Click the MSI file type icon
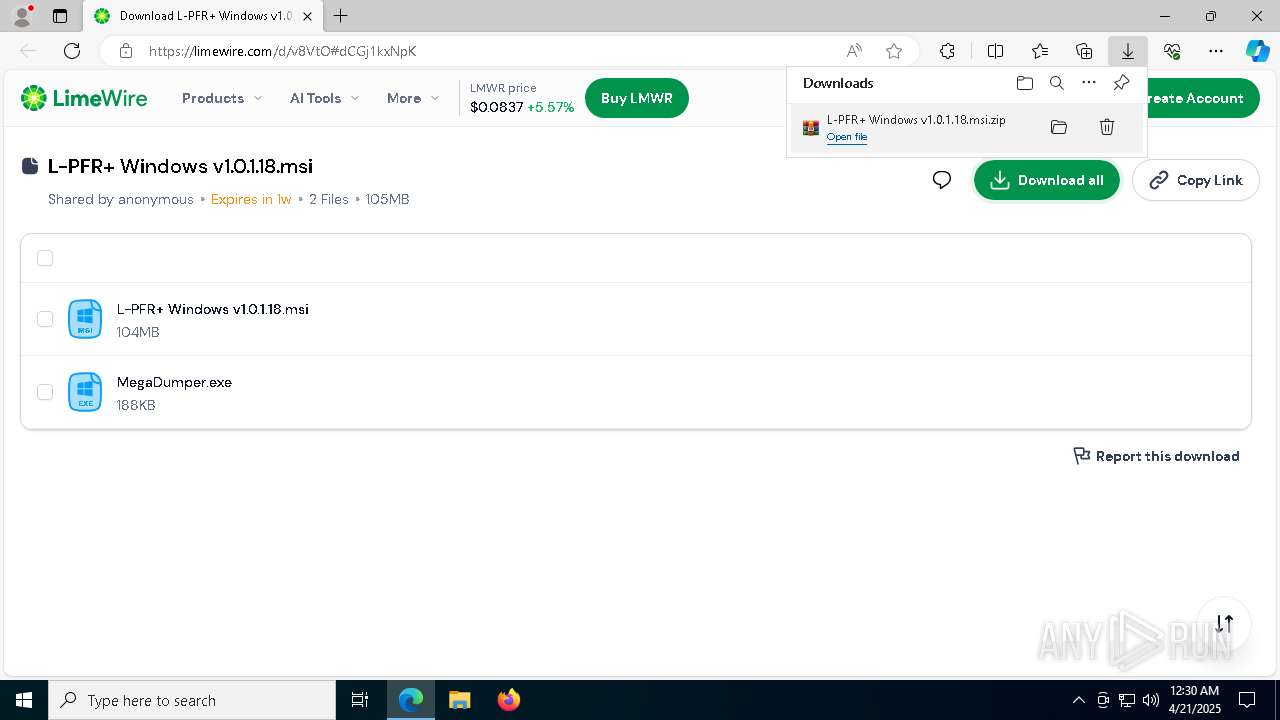The image size is (1280, 720). point(85,319)
